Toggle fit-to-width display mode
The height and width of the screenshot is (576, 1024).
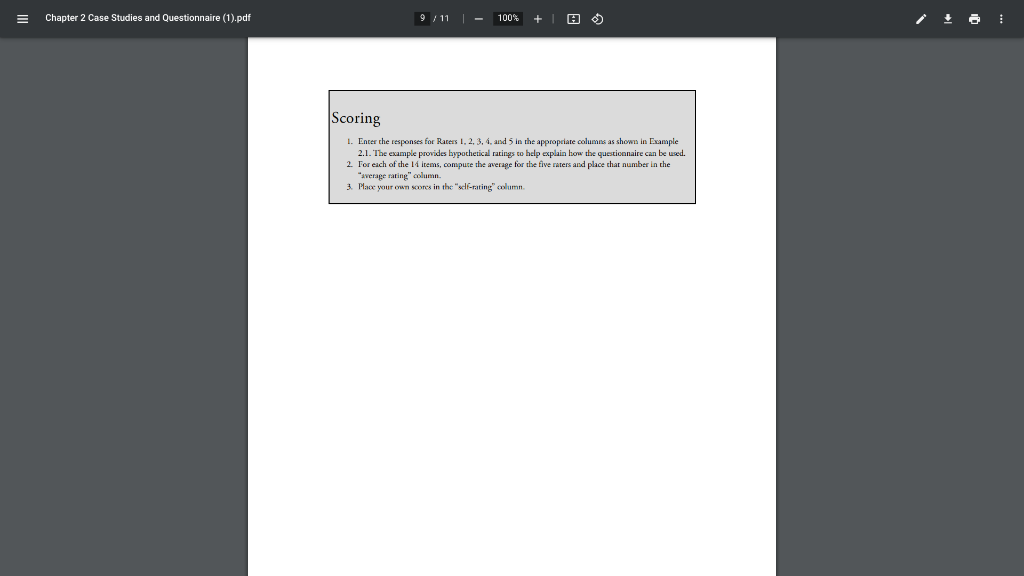pos(572,18)
